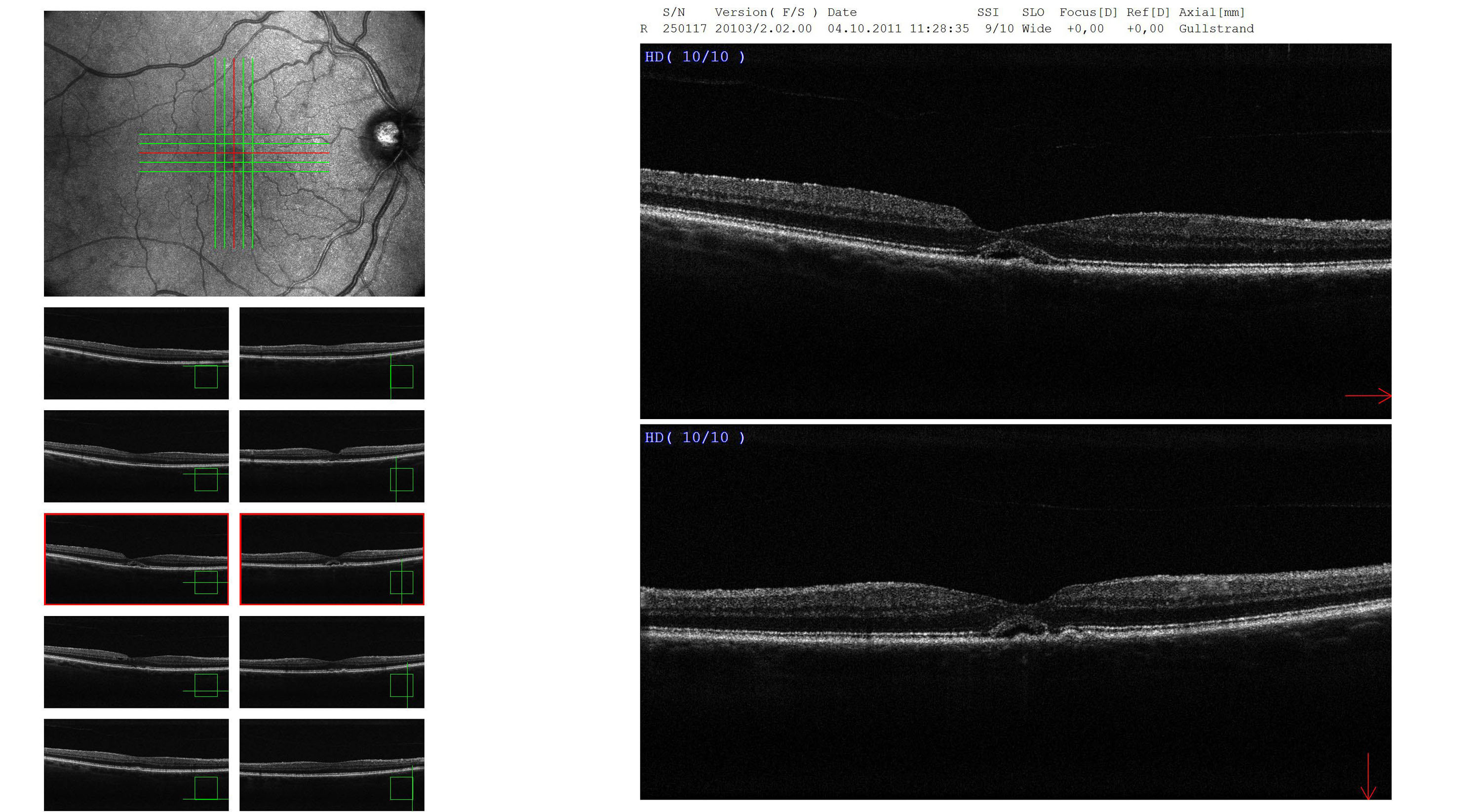Click the Focus[D] column header
This screenshot has height=812, width=1481.
1089,12
